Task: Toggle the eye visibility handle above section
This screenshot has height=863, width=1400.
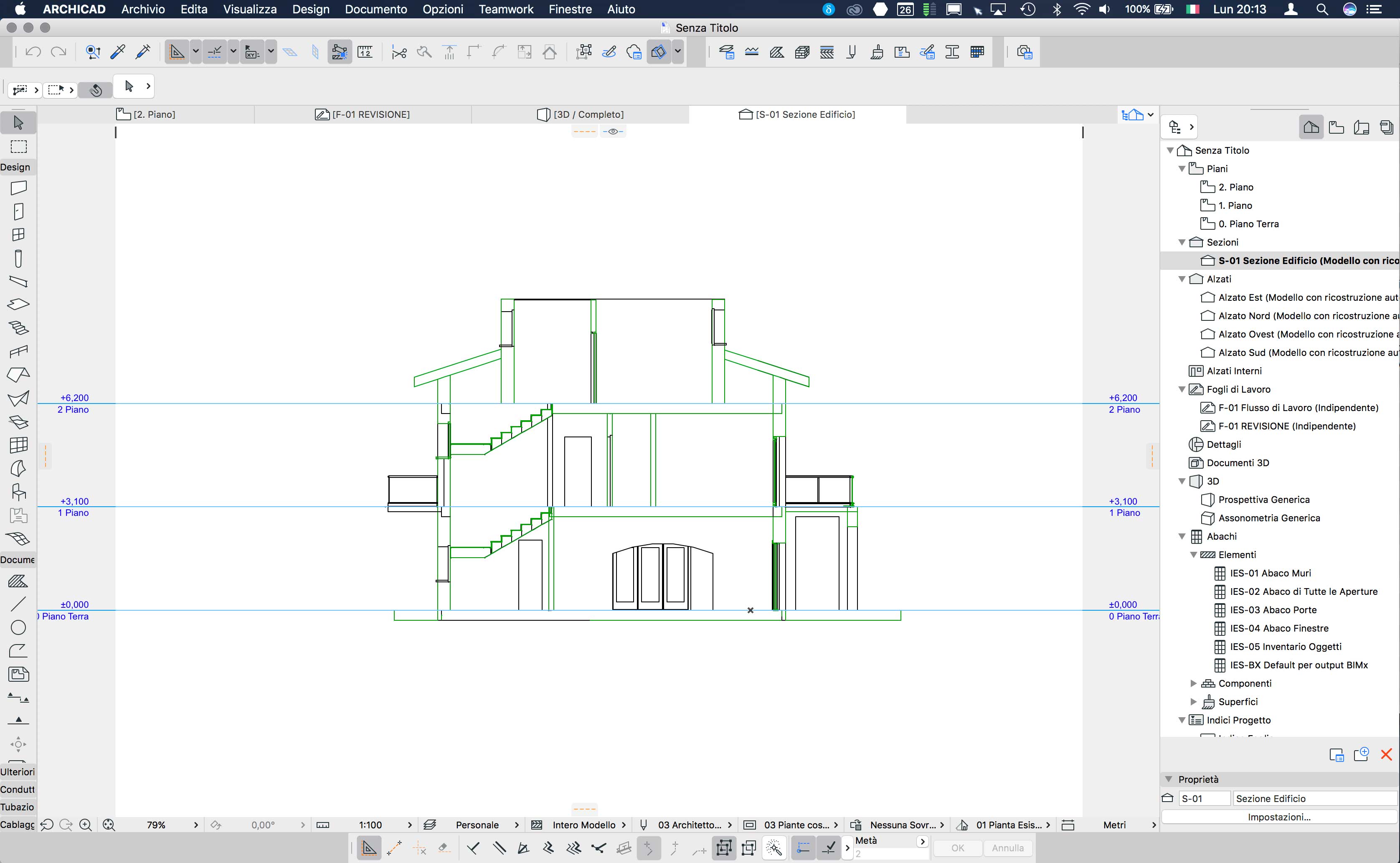Action: pyautogui.click(x=613, y=131)
